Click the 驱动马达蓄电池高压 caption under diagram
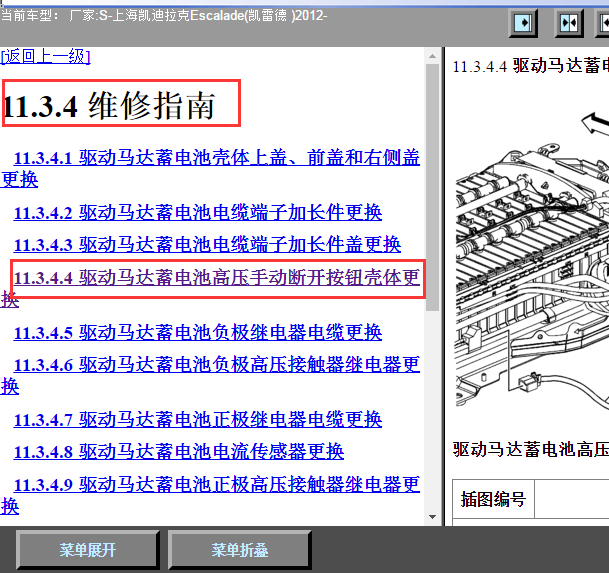This screenshot has width=609, height=573. [x=531, y=449]
